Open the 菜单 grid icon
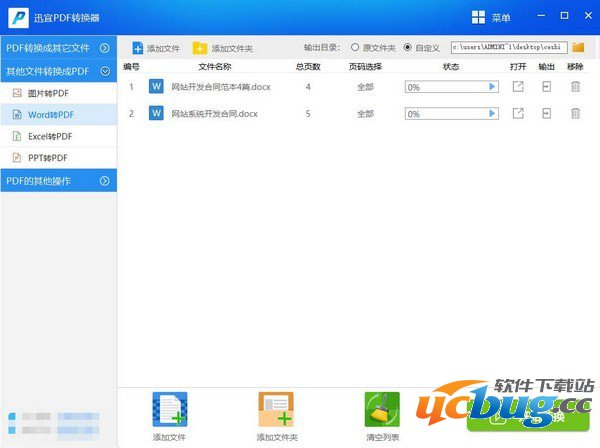Image resolution: width=600 pixels, height=448 pixels. click(478, 17)
